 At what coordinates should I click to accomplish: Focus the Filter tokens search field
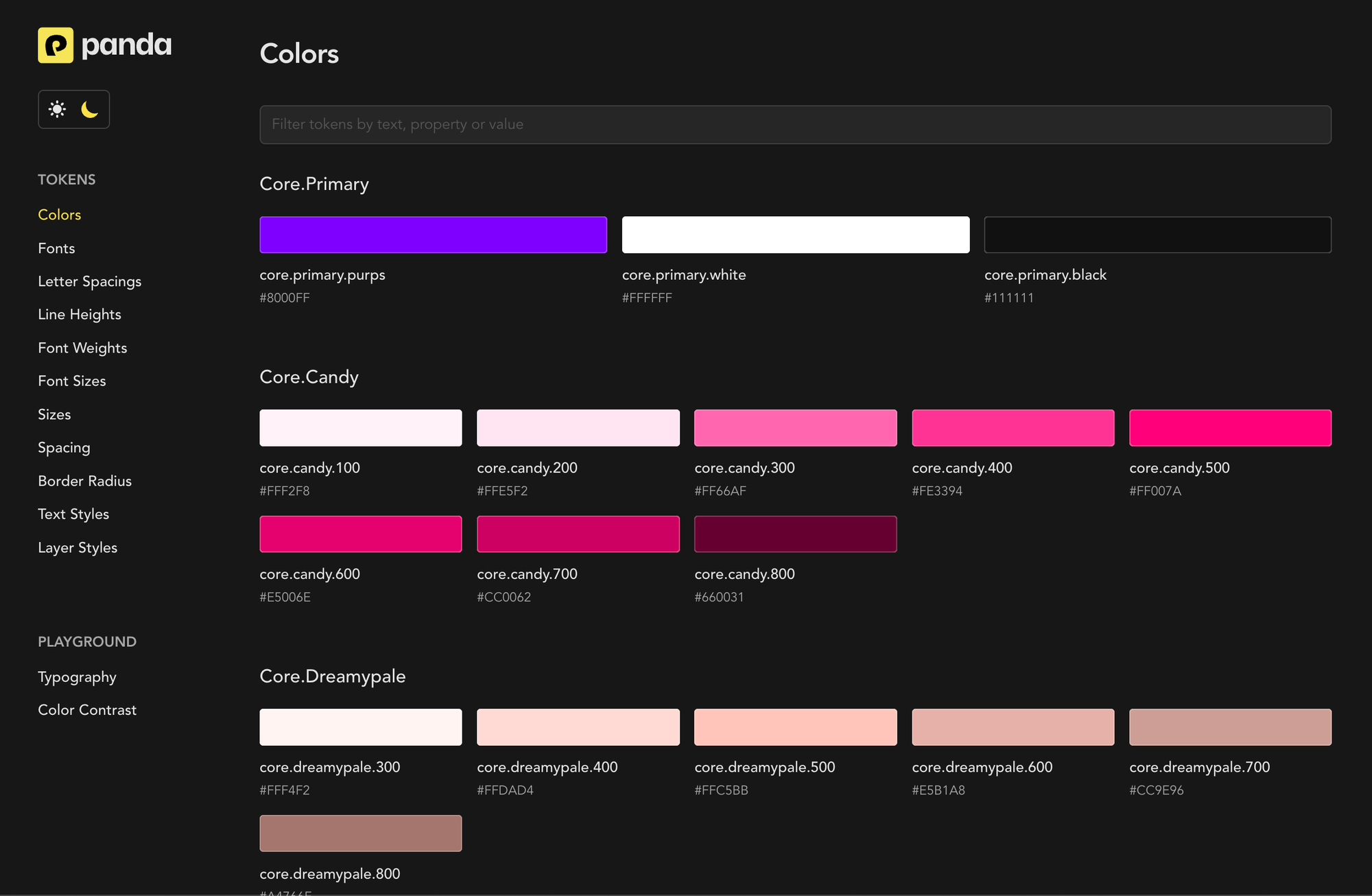pos(795,124)
